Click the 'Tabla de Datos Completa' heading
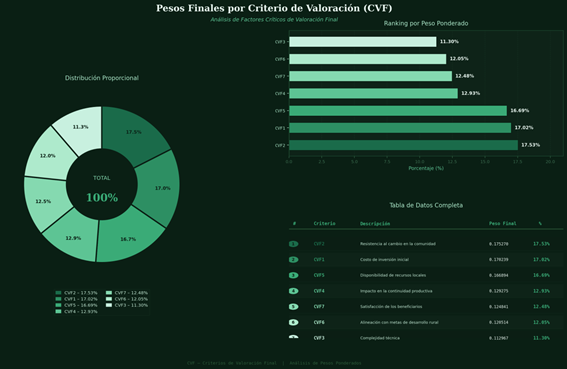This screenshot has height=369, width=567. tap(426, 205)
